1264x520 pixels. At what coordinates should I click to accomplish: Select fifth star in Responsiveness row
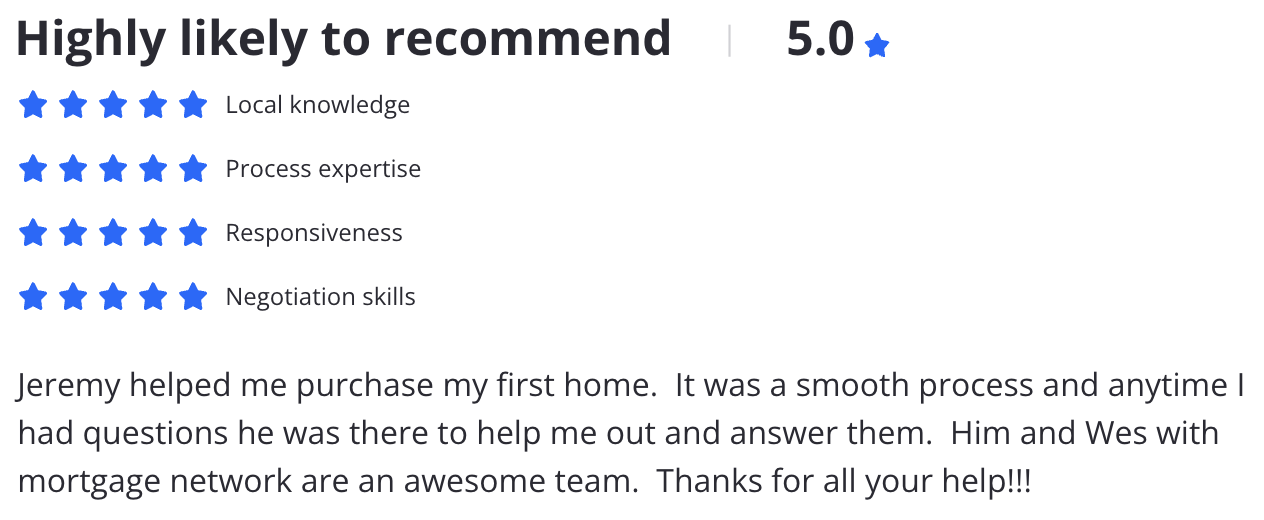point(193,233)
